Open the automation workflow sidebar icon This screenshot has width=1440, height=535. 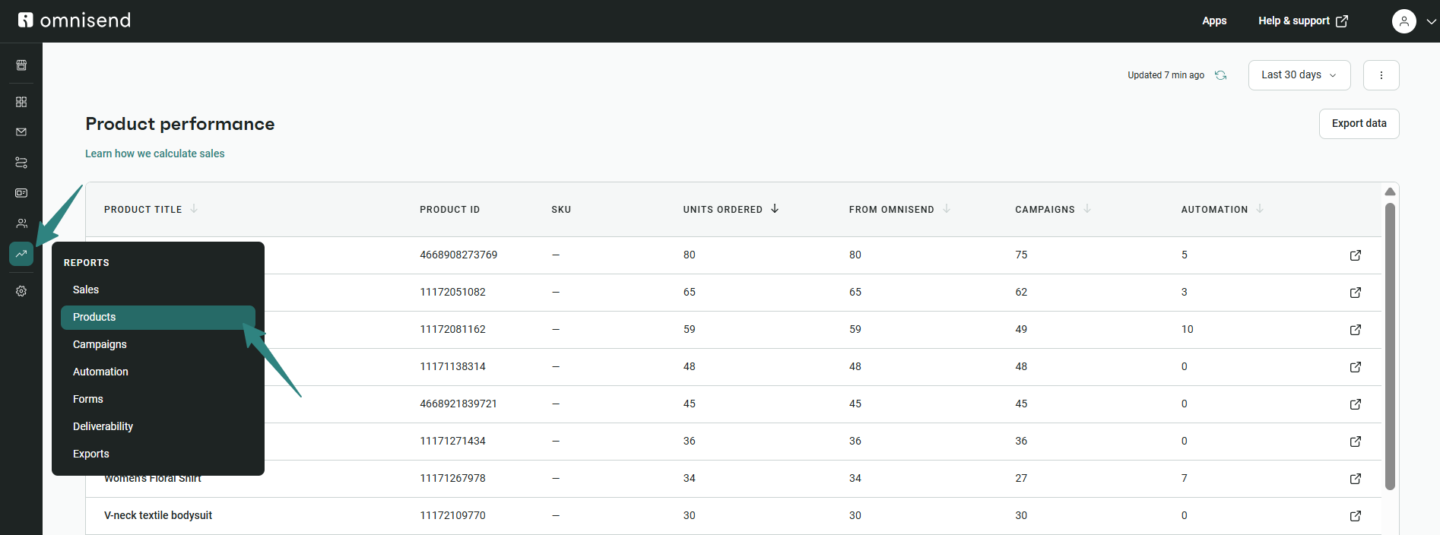[21, 162]
